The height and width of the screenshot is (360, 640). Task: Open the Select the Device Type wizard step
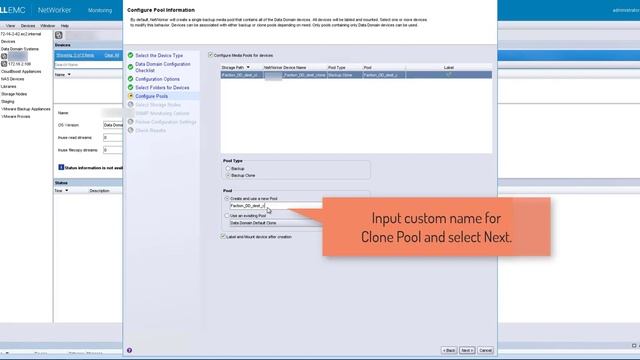(x=159, y=55)
